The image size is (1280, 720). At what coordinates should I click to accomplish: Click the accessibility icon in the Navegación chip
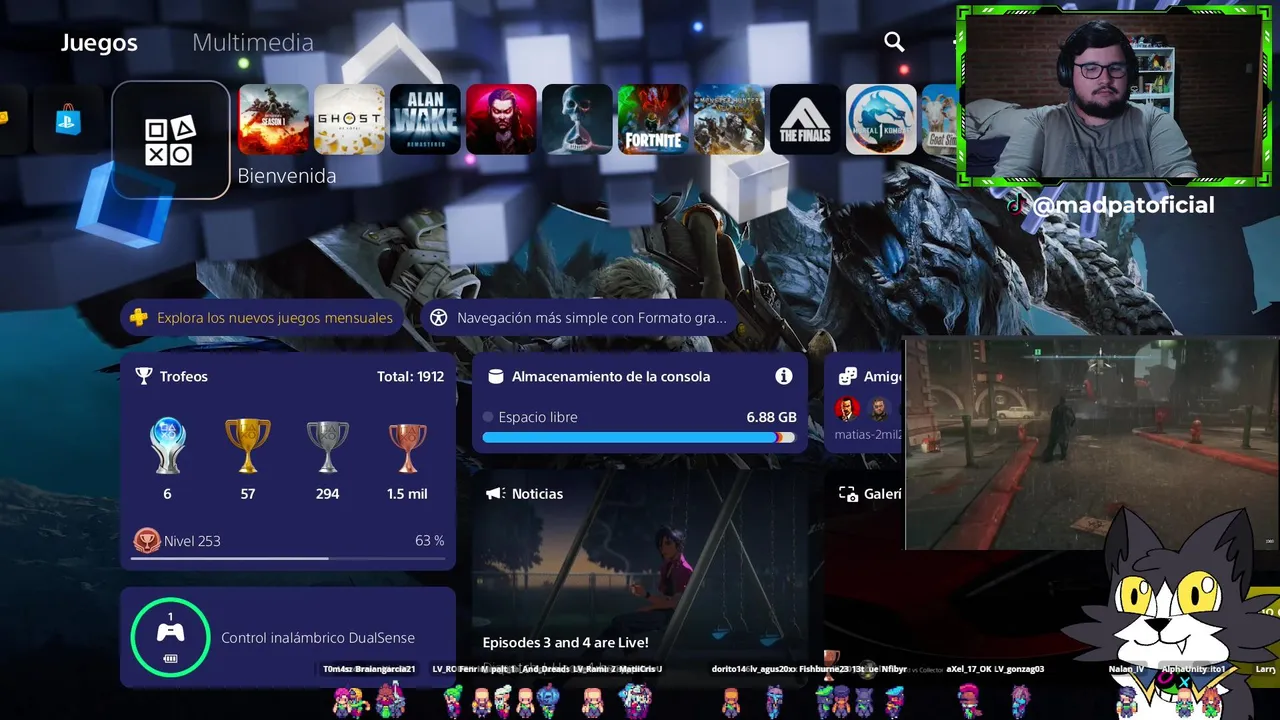[x=438, y=318]
